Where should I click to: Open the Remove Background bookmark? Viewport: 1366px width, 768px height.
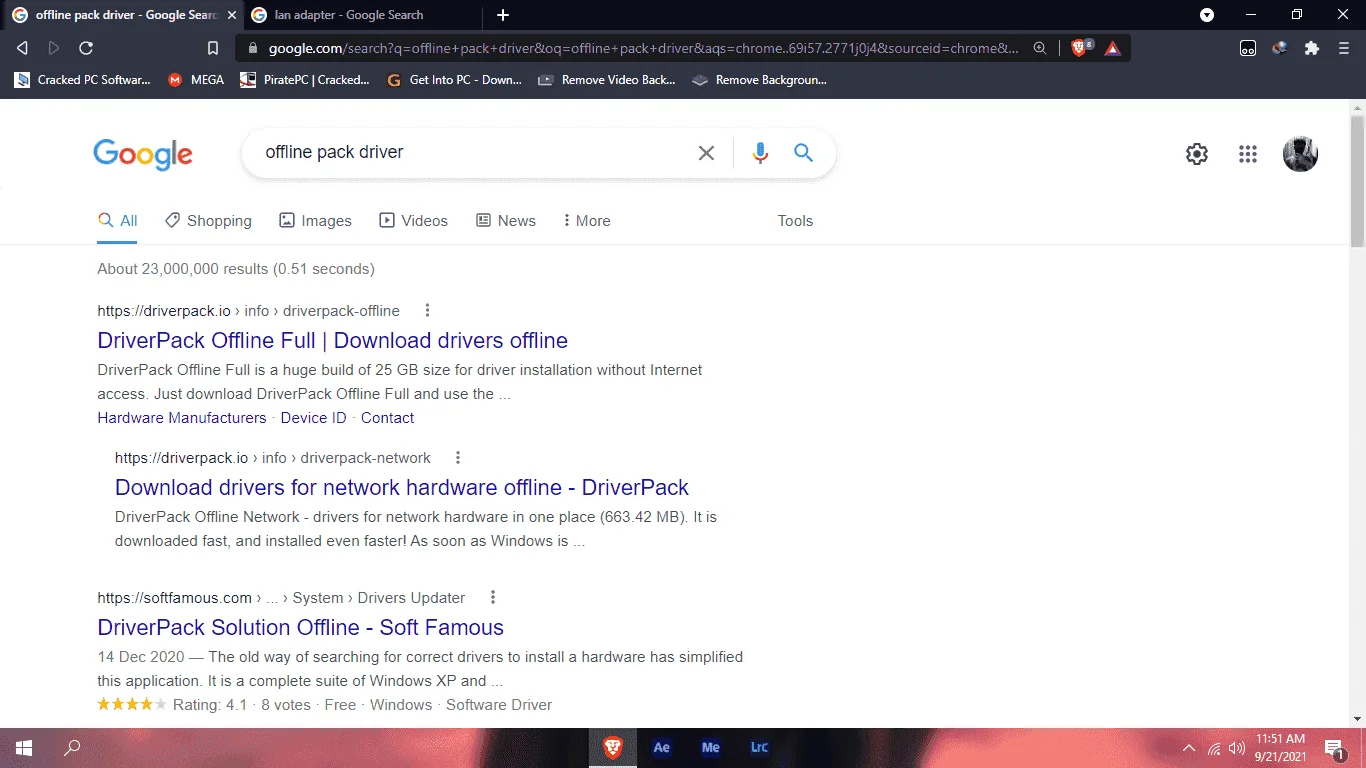click(760, 80)
